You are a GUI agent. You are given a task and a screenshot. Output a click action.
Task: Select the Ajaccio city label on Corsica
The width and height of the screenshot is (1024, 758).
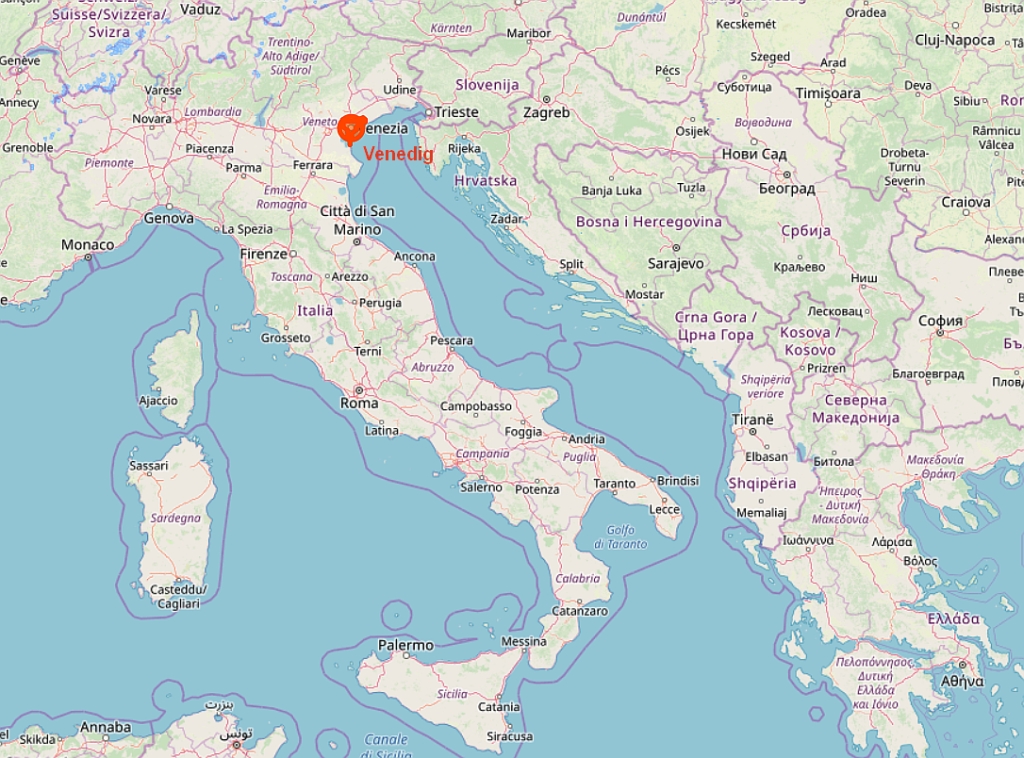tap(158, 401)
